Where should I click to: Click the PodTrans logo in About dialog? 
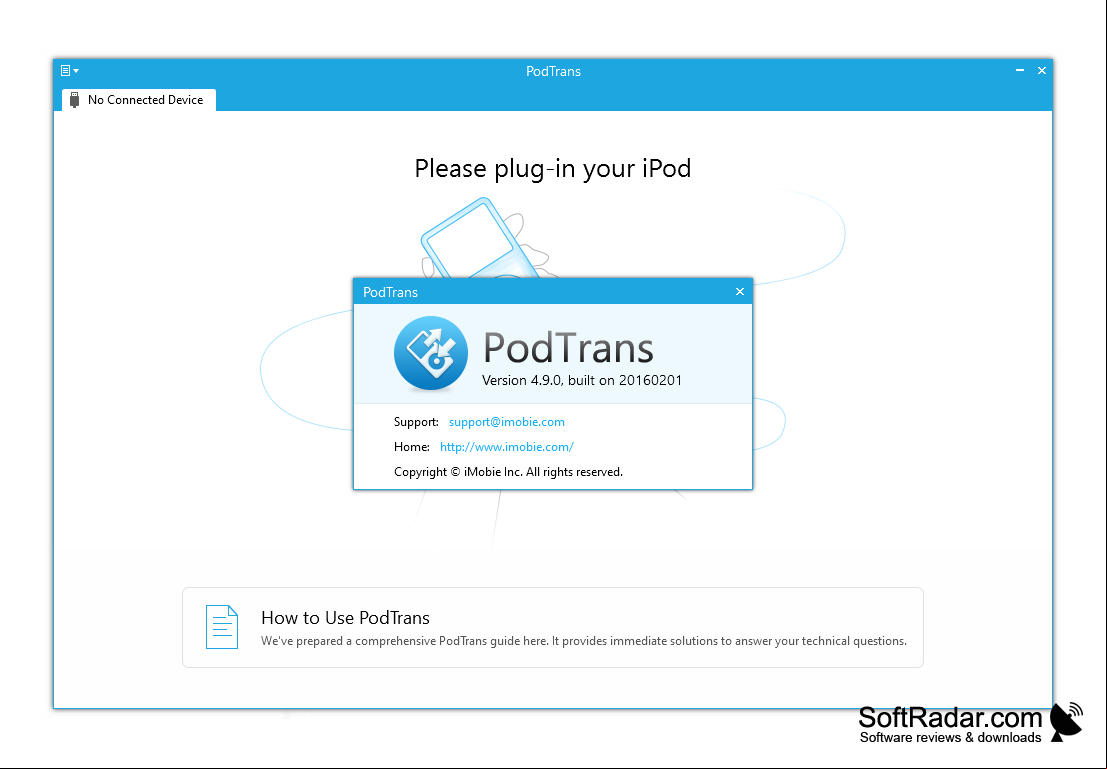[431, 353]
